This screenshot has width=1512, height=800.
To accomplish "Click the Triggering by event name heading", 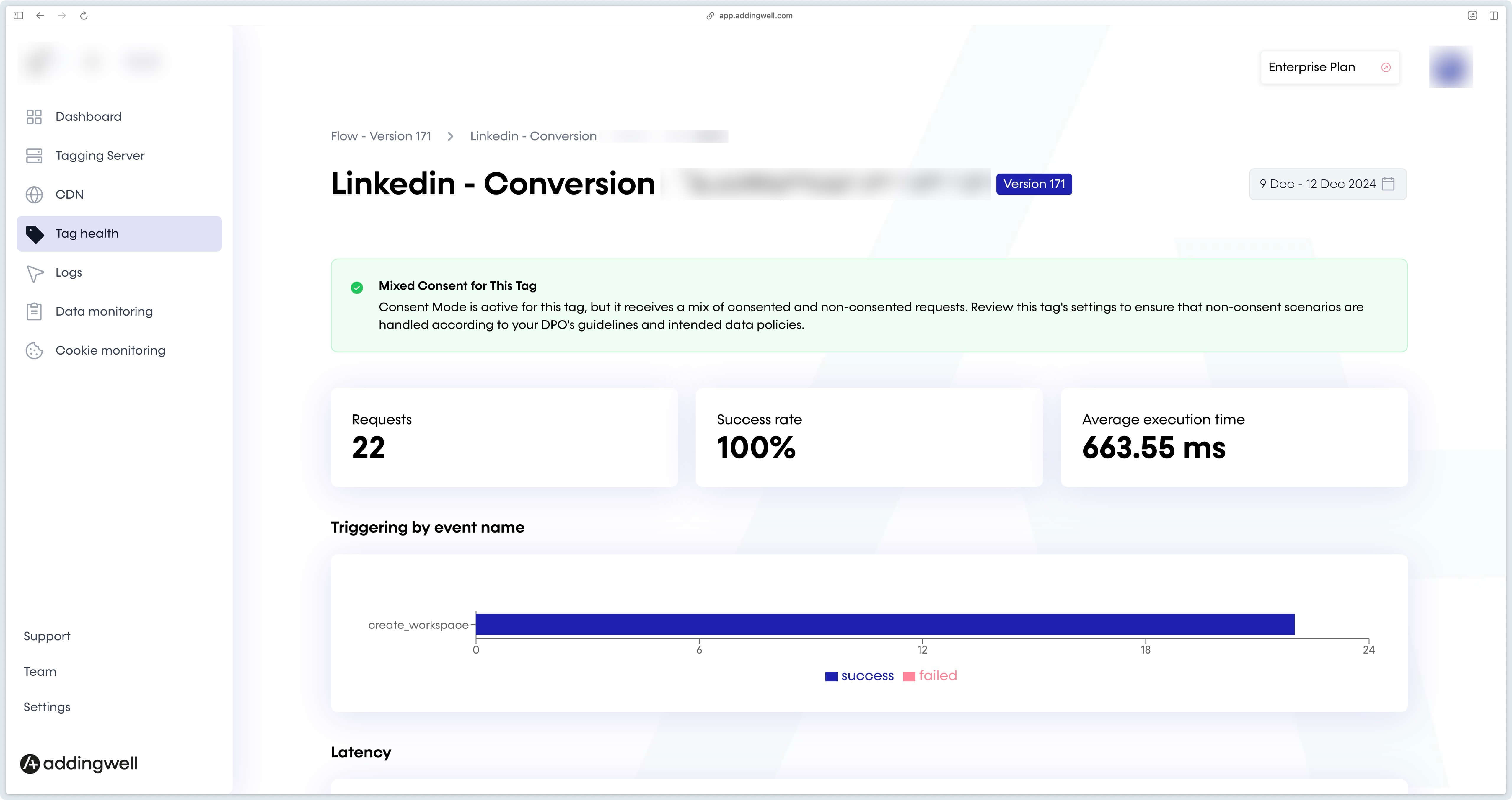I will tap(427, 528).
